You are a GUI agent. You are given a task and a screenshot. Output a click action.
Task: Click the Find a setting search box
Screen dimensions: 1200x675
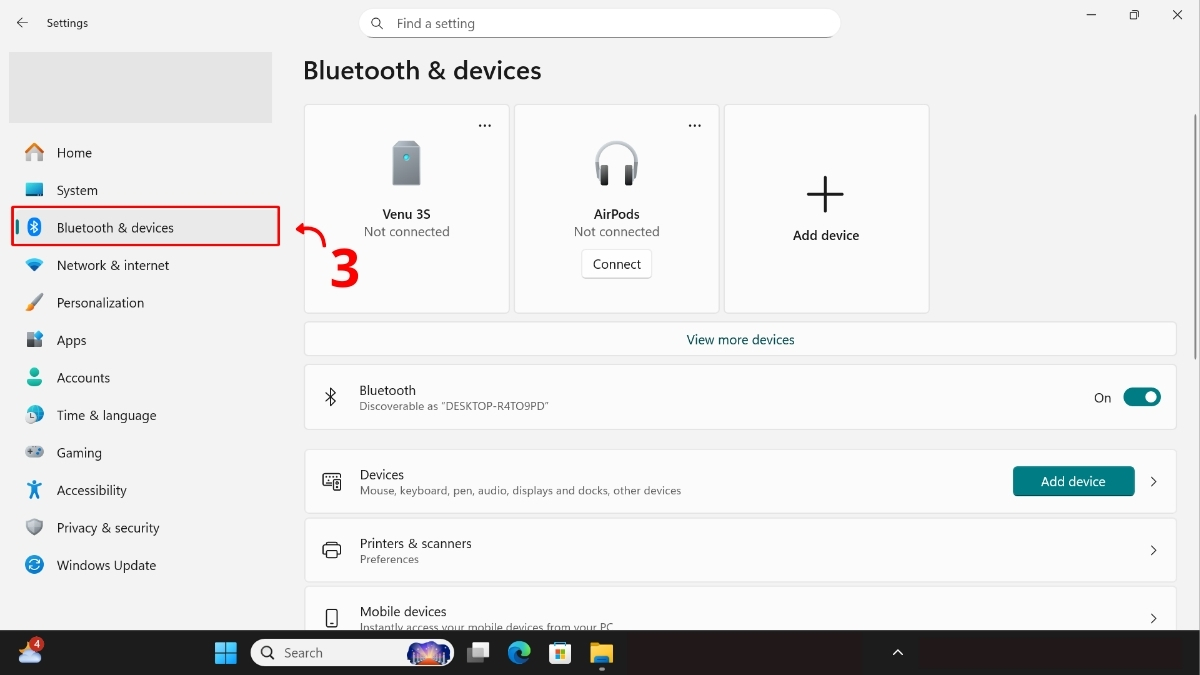(600, 23)
